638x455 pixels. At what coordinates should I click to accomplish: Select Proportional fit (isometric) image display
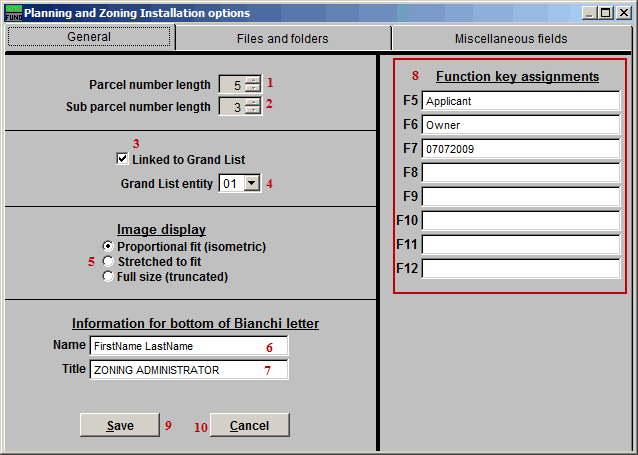coord(109,246)
